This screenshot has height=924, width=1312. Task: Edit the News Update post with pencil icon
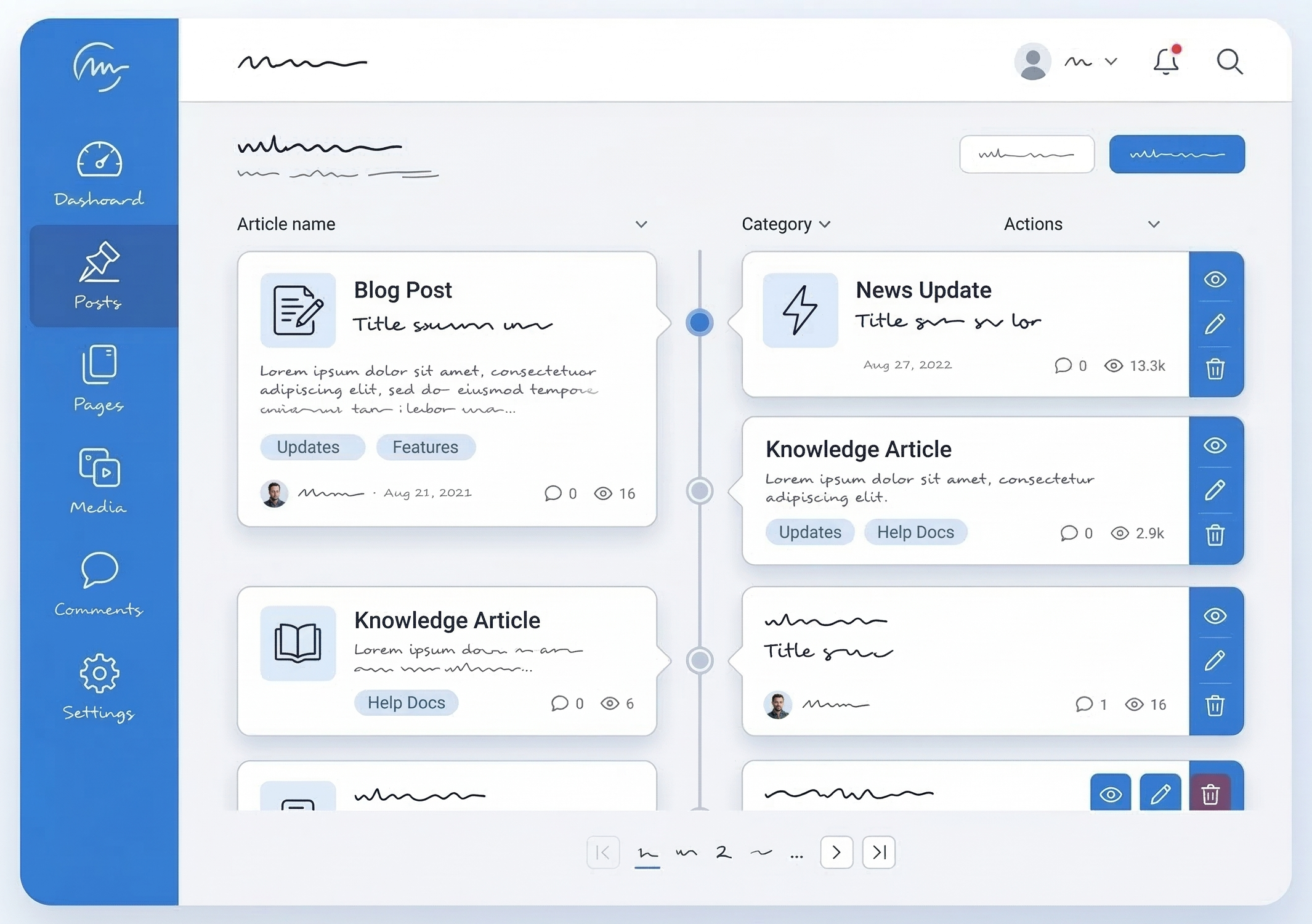tap(1215, 324)
